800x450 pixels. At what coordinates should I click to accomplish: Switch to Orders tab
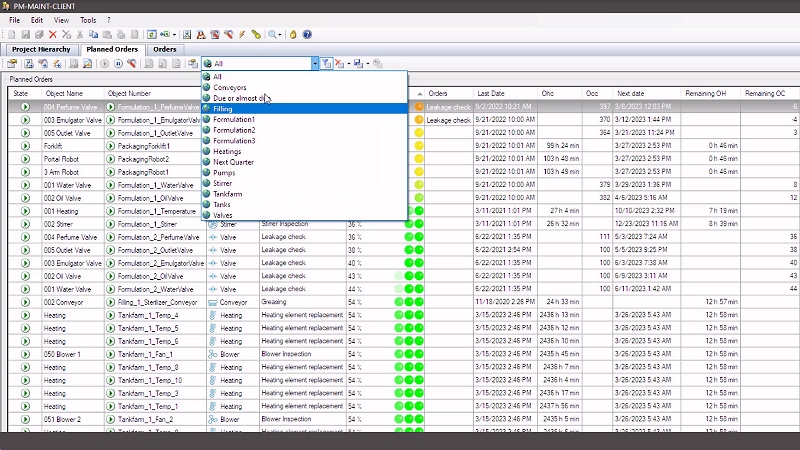[165, 49]
